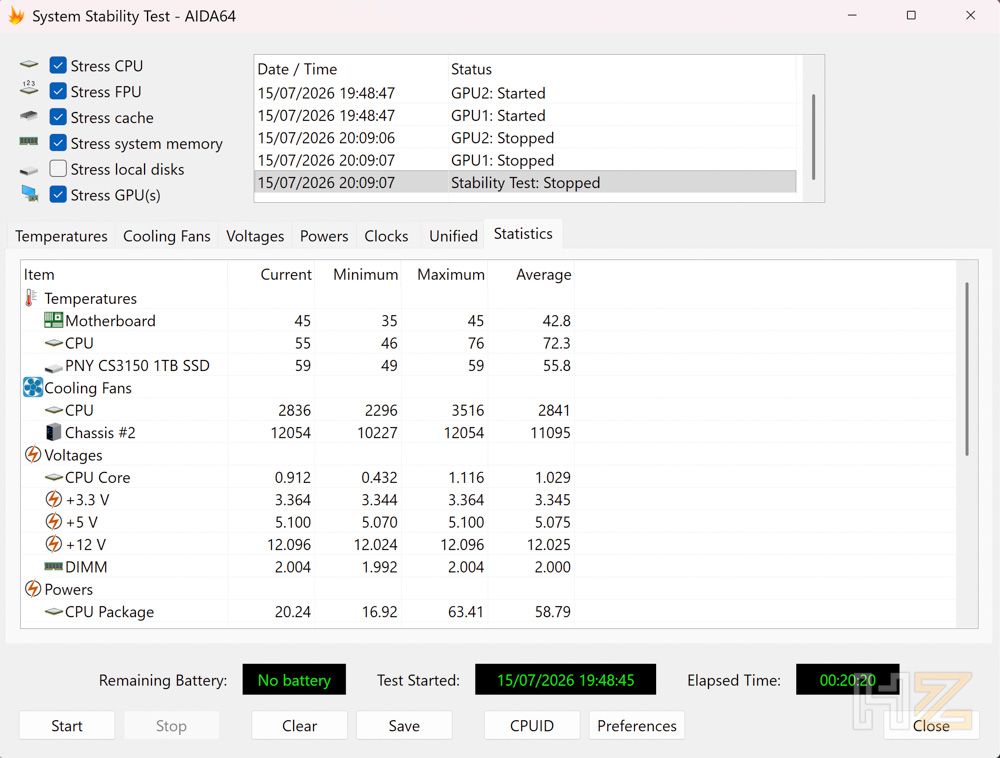This screenshot has width=1000, height=758.
Task: Click the lightning icon next to Powers
Action: 33,588
